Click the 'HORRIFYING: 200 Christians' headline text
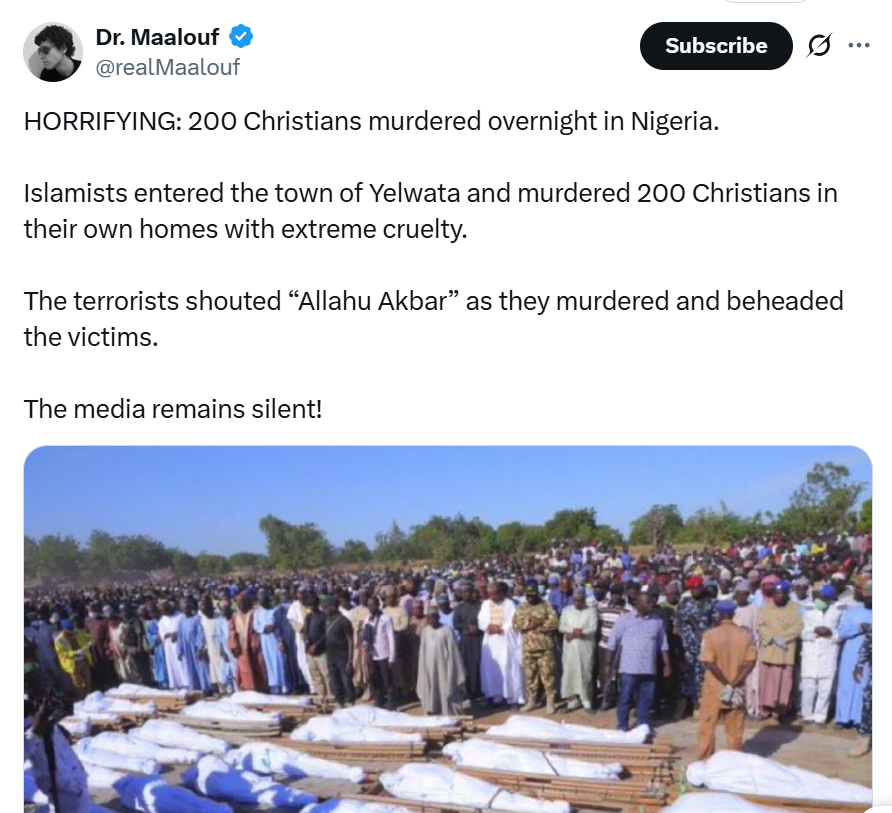The image size is (892, 813). (x=192, y=121)
